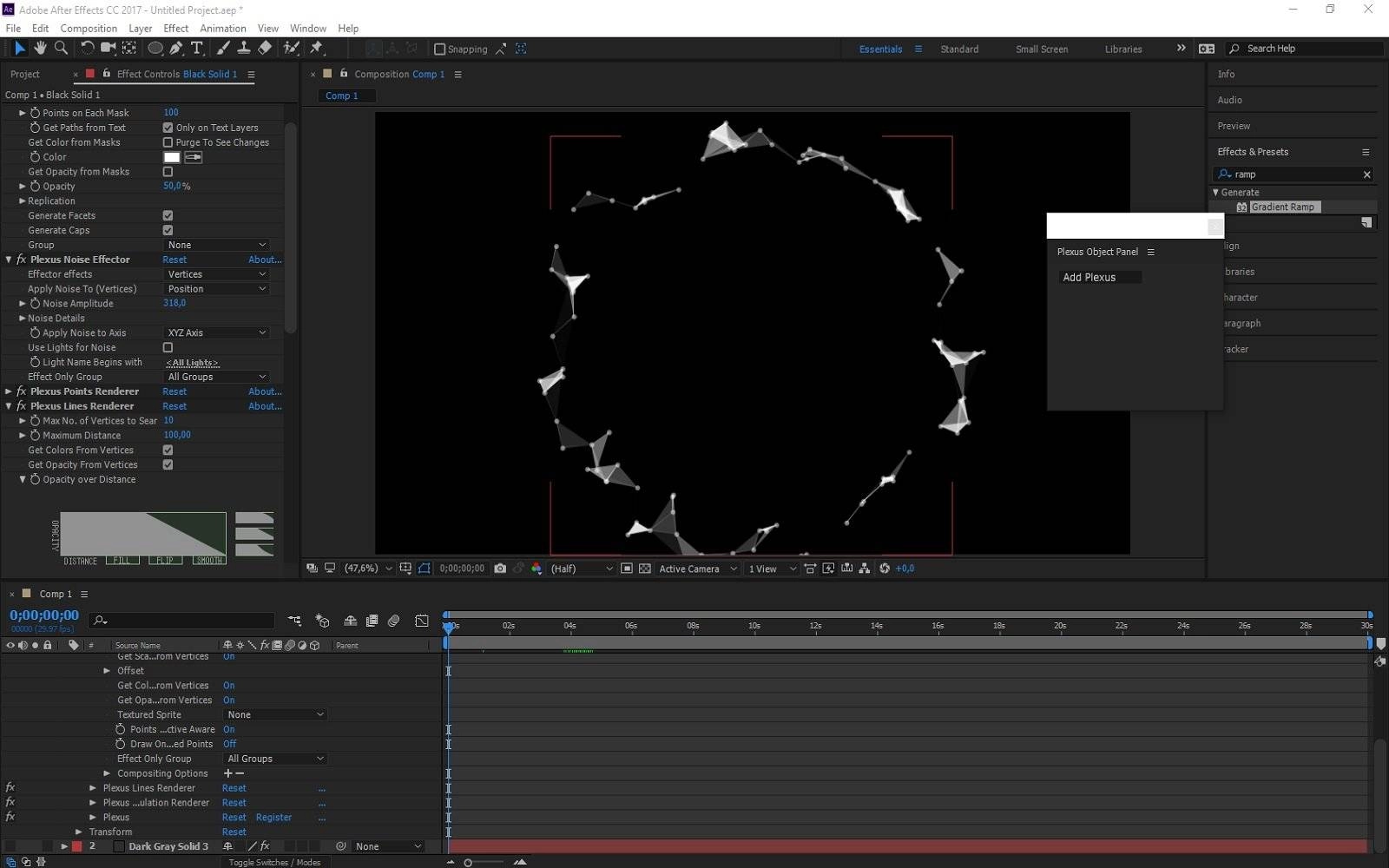Select the Clone Stamp tool
This screenshot has width=1389, height=868.
coord(244,49)
